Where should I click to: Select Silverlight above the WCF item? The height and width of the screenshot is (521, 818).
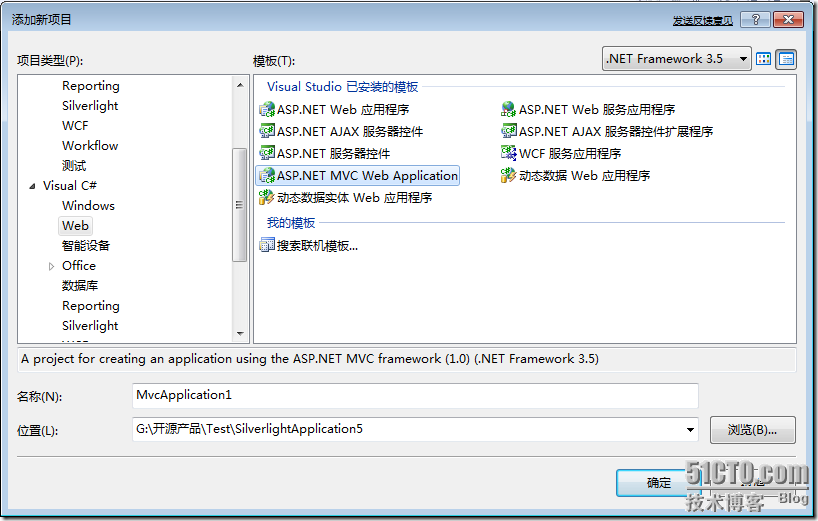[90, 105]
